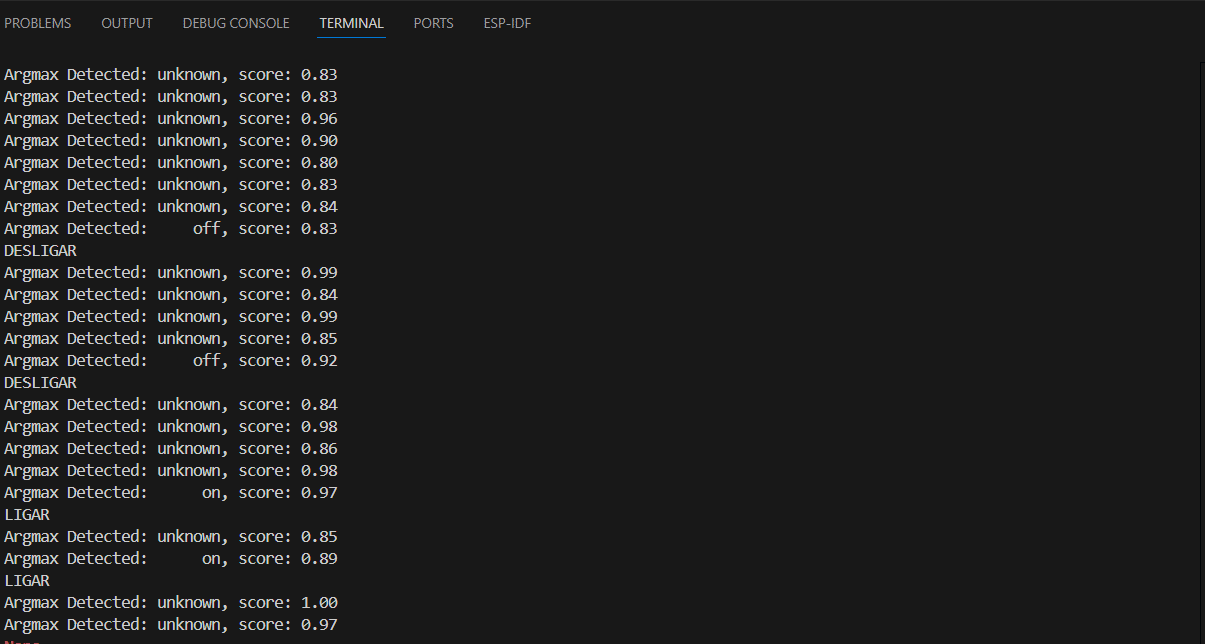Click the DESLIGAR line after off score 0.83
The width and height of the screenshot is (1205, 644).
click(x=41, y=251)
